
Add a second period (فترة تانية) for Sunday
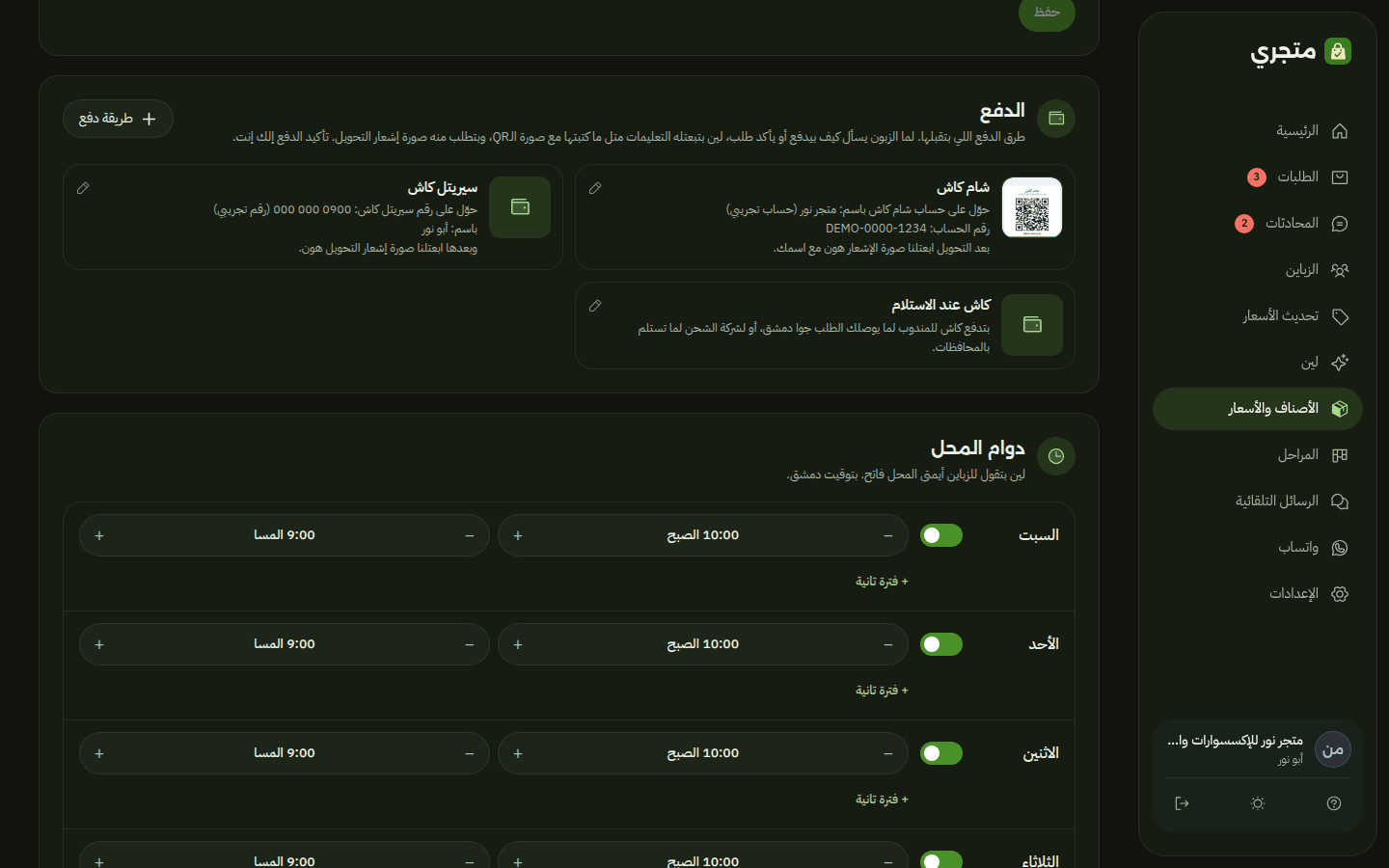click(x=882, y=691)
